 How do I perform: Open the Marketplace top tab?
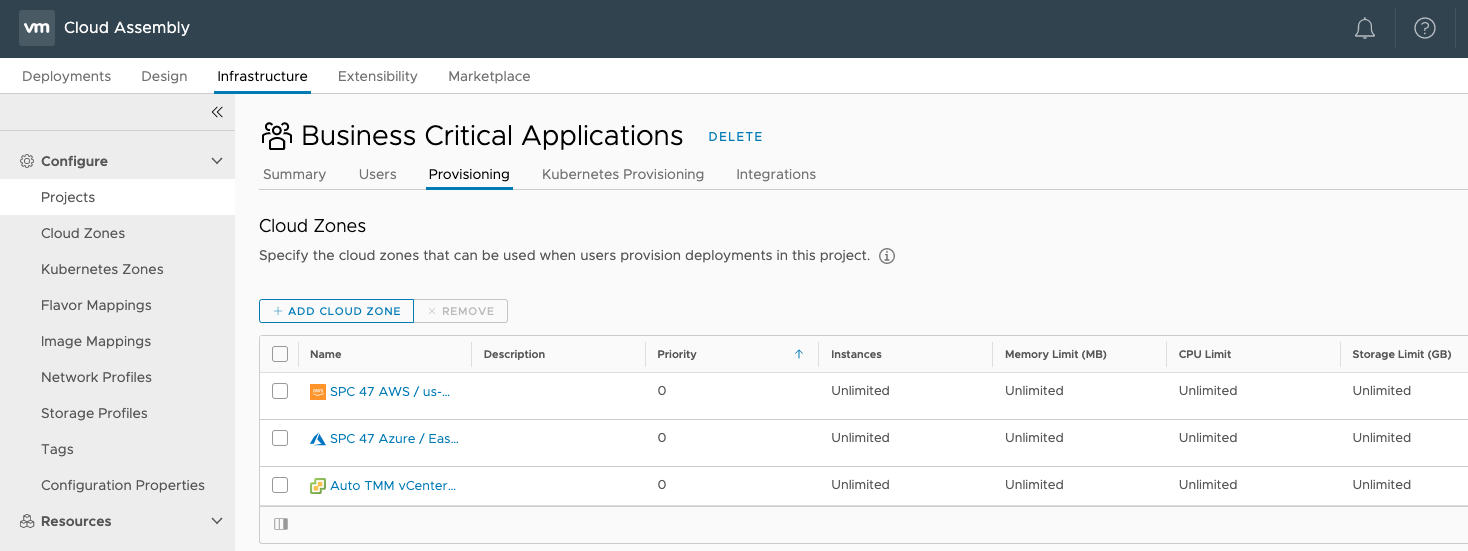489,76
